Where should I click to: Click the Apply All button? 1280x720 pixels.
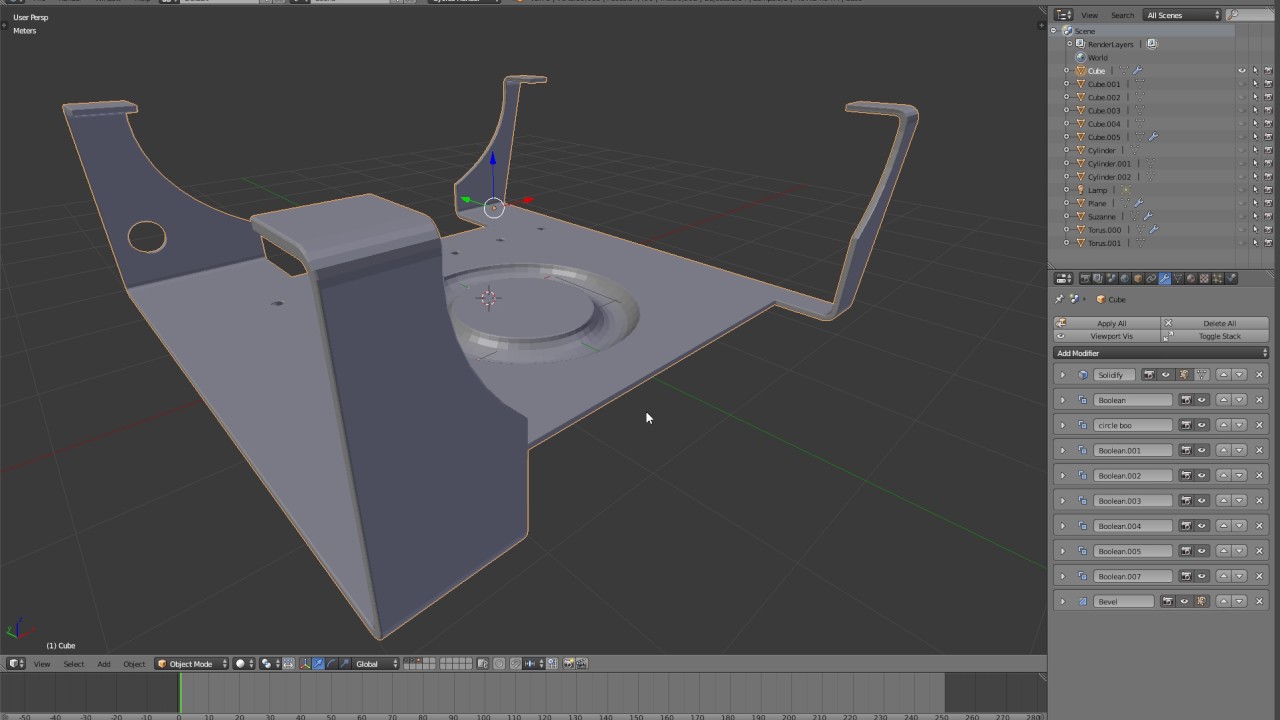1107,323
